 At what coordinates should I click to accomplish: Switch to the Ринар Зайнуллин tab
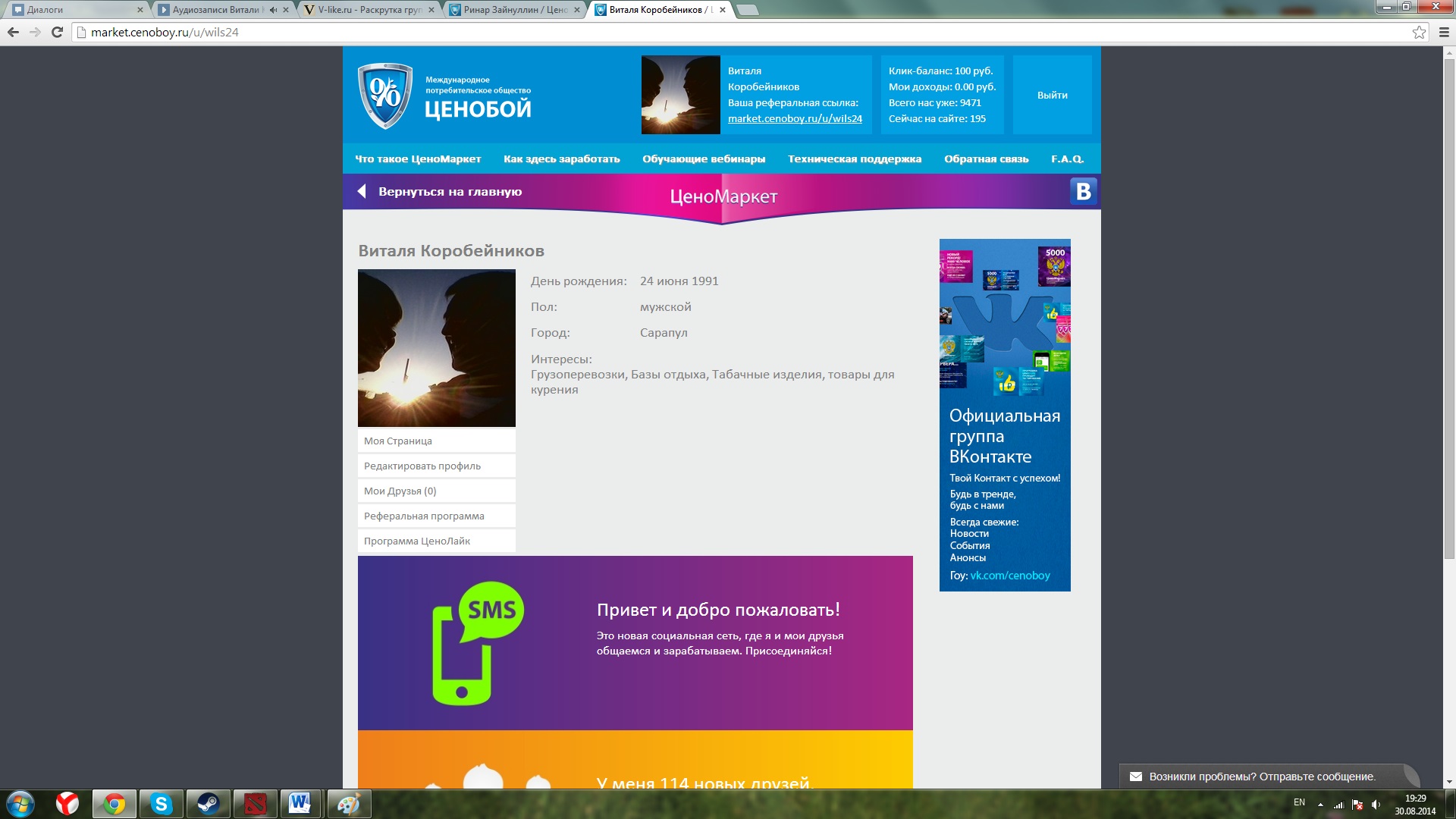[x=515, y=10]
